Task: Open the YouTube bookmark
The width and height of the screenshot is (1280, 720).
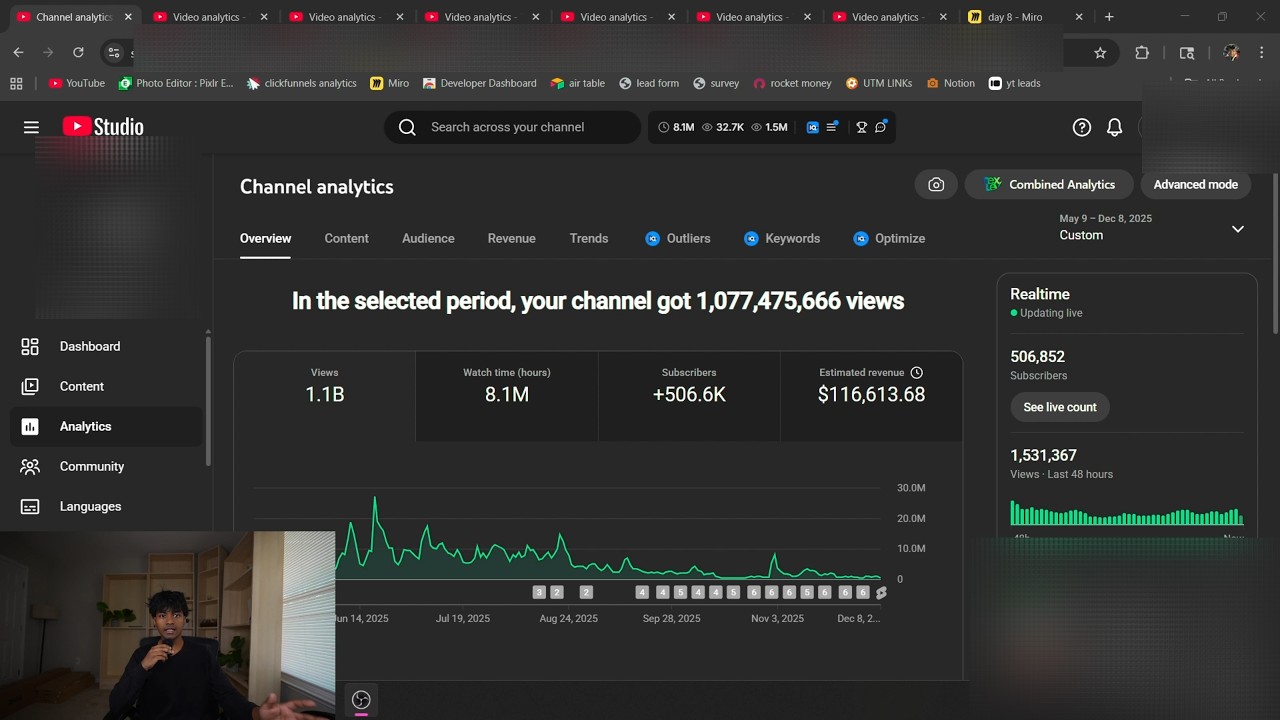Action: [x=77, y=83]
